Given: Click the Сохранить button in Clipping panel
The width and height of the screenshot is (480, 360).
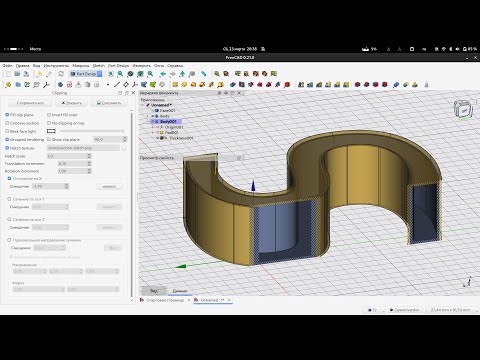Looking at the screenshot, I should [x=109, y=103].
